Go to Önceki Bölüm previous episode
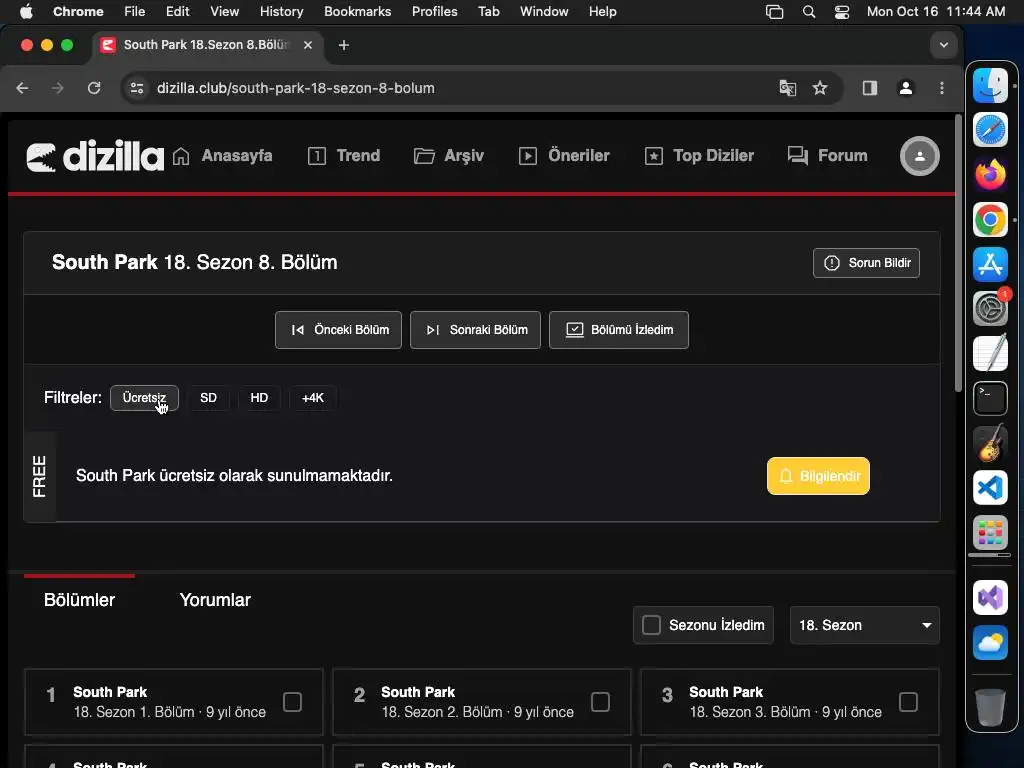 click(338, 330)
